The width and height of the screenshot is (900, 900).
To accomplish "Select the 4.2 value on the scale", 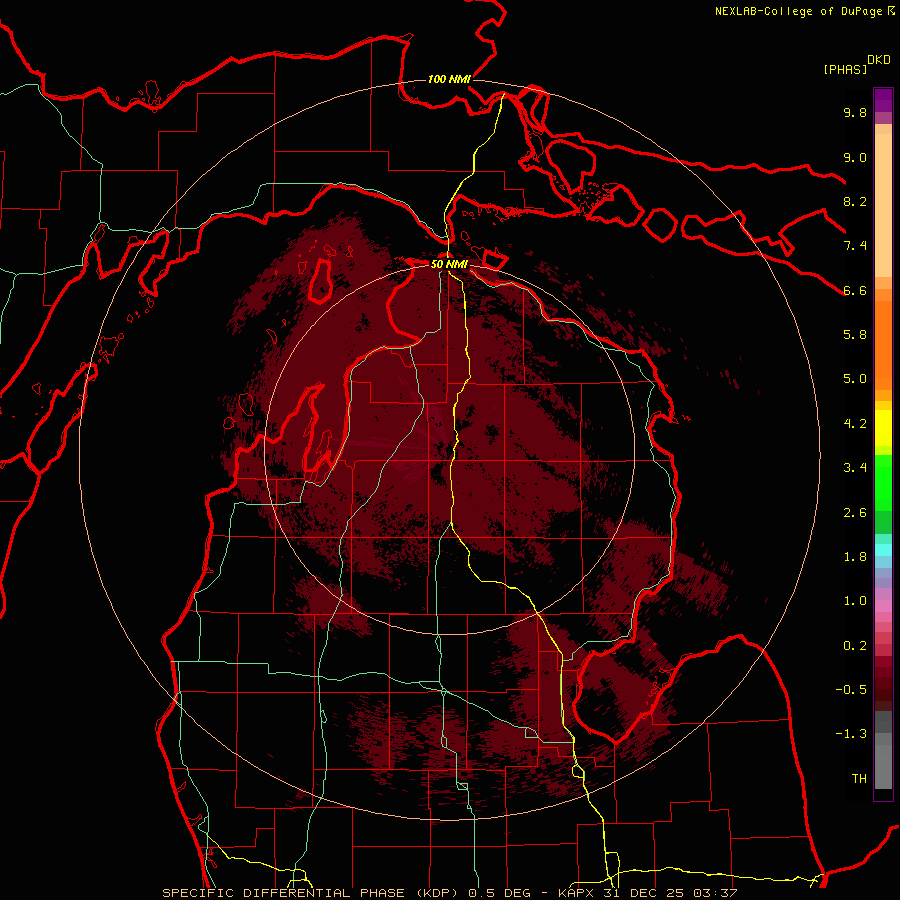I will pyautogui.click(x=855, y=424).
